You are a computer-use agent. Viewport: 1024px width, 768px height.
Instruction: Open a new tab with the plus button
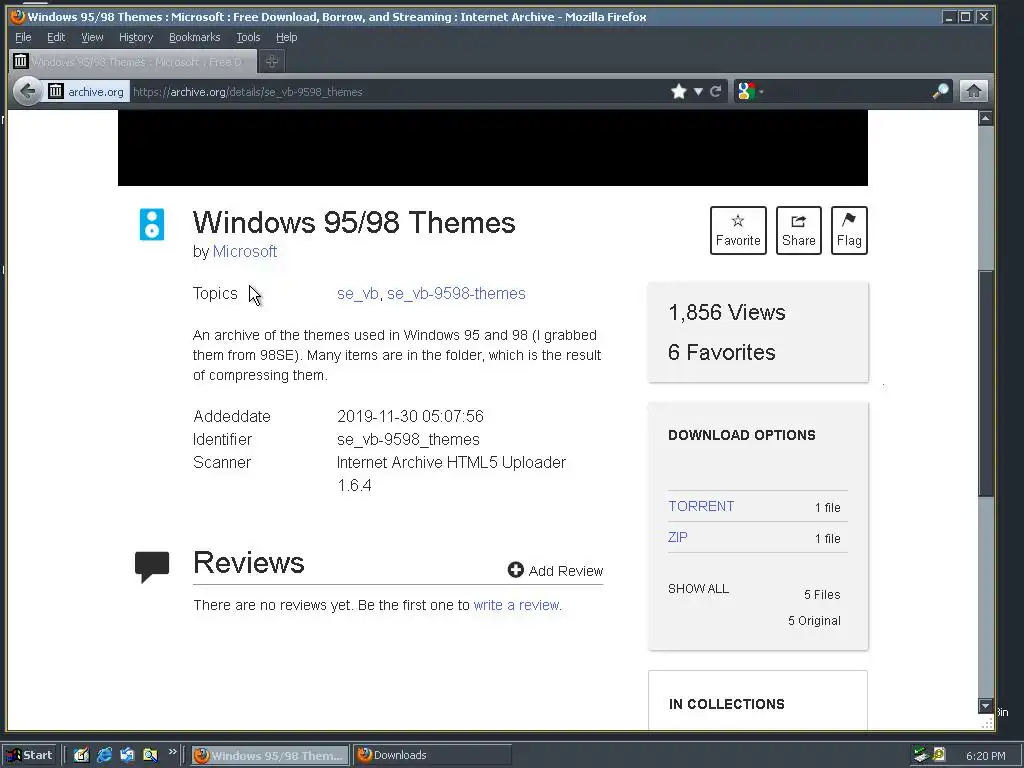tap(272, 61)
